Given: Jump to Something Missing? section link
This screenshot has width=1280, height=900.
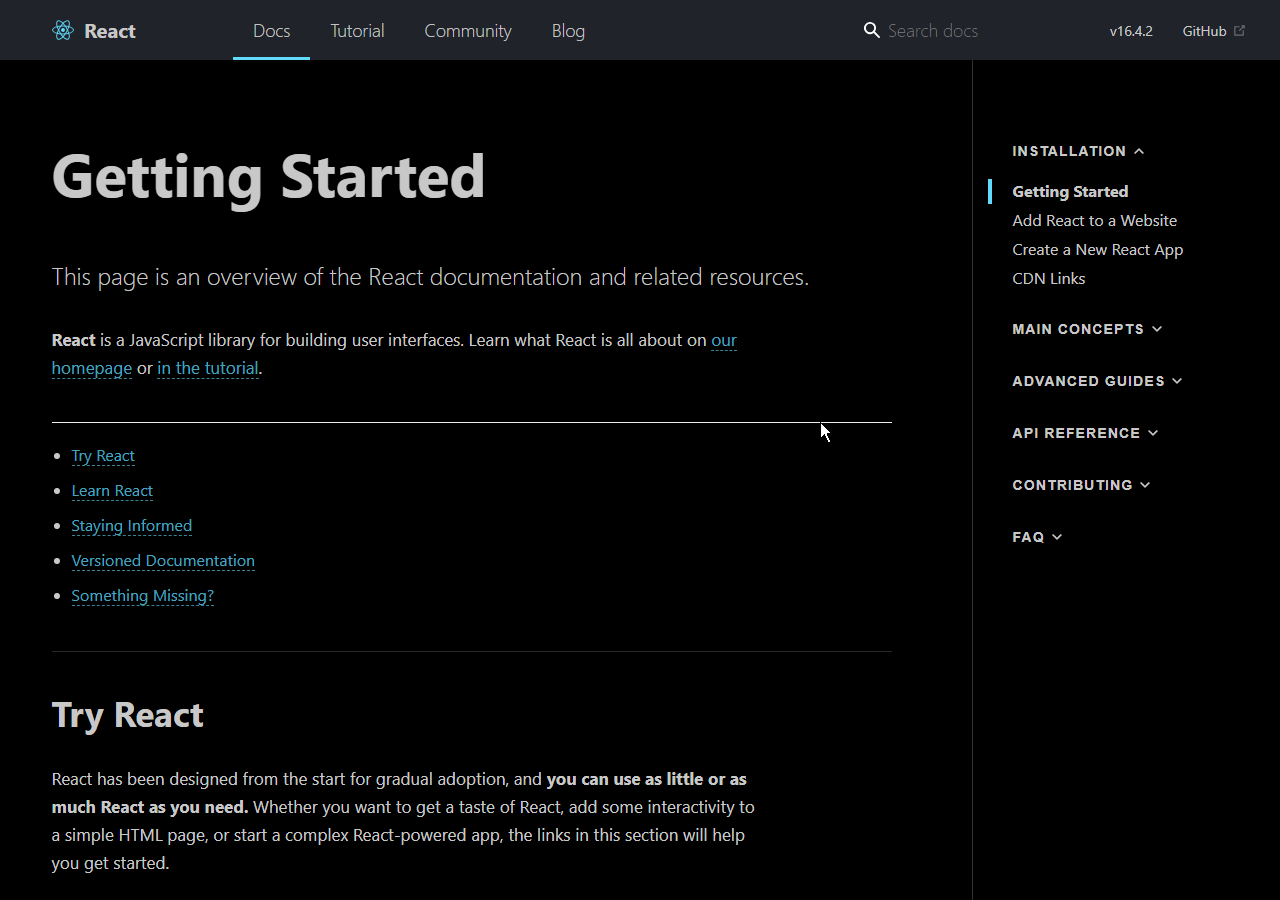Looking at the screenshot, I should 142,596.
